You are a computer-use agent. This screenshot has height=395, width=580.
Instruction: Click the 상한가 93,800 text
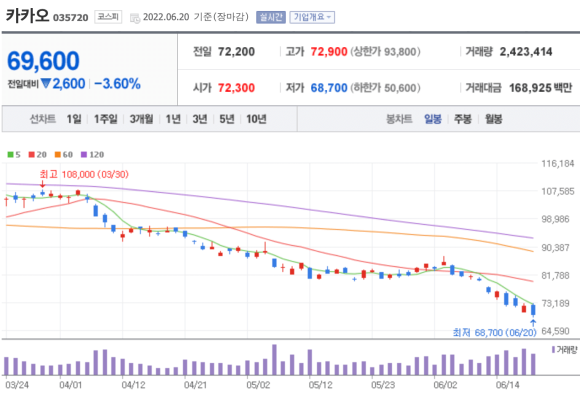point(385,52)
